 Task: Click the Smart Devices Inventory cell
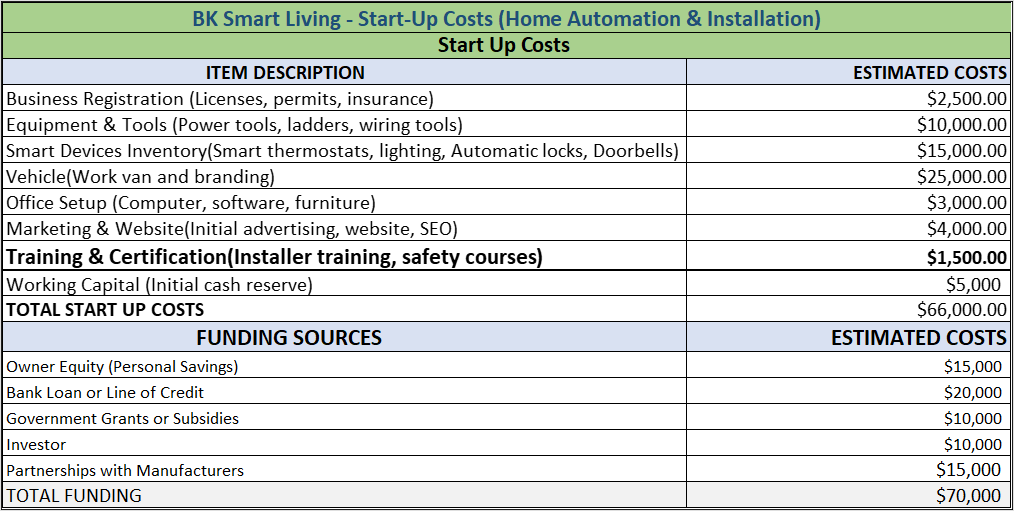click(x=342, y=150)
